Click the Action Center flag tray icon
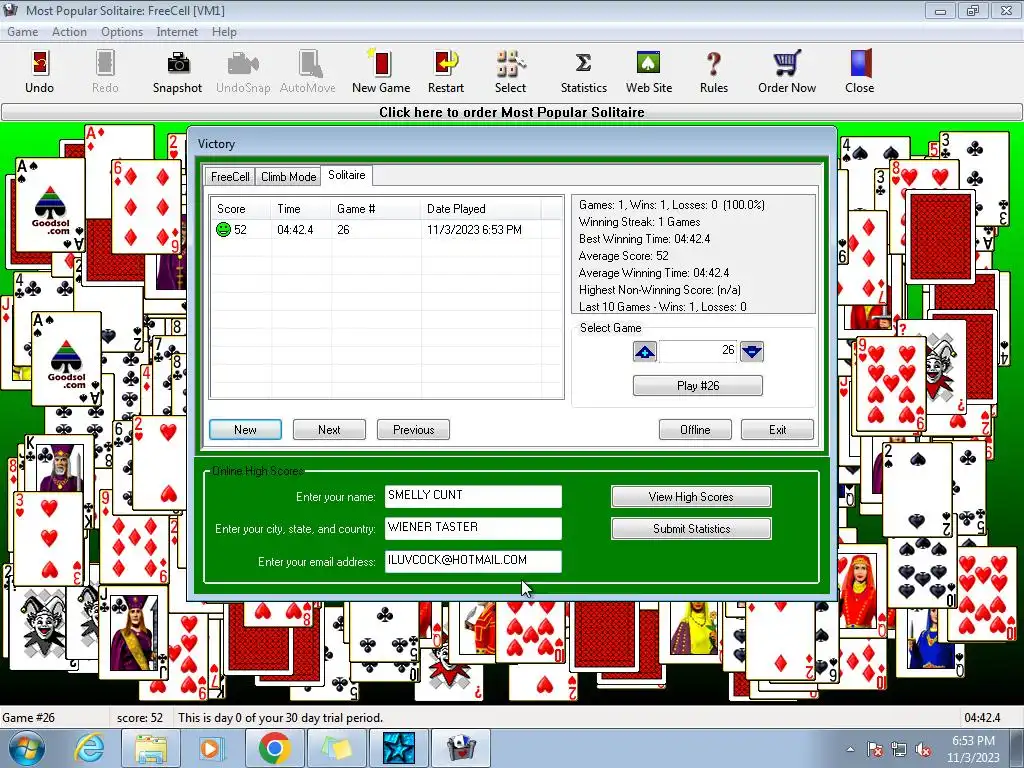Screen dimensions: 1024x768 pos(875,750)
